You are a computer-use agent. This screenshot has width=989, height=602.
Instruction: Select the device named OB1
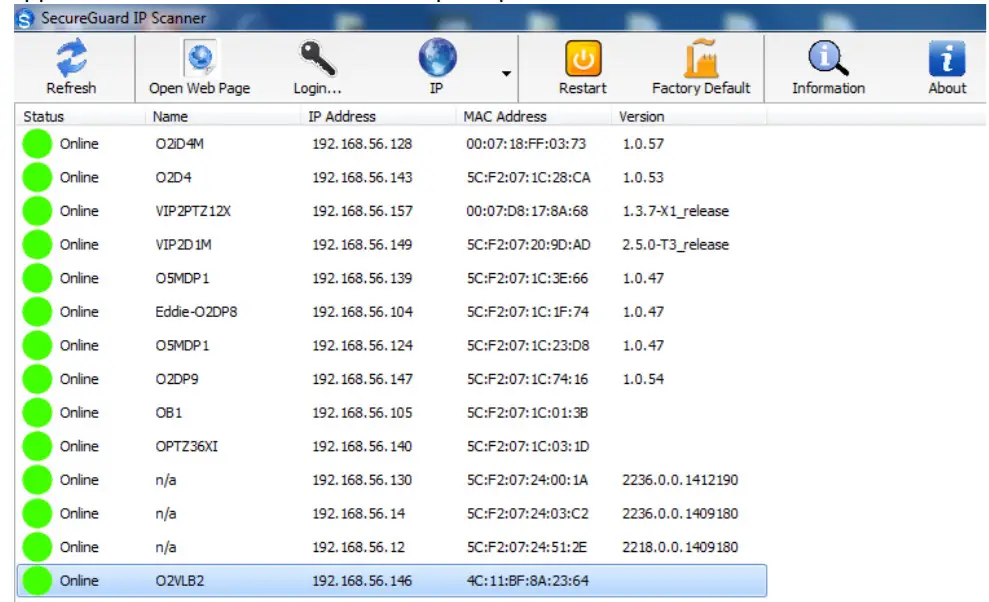pos(168,413)
